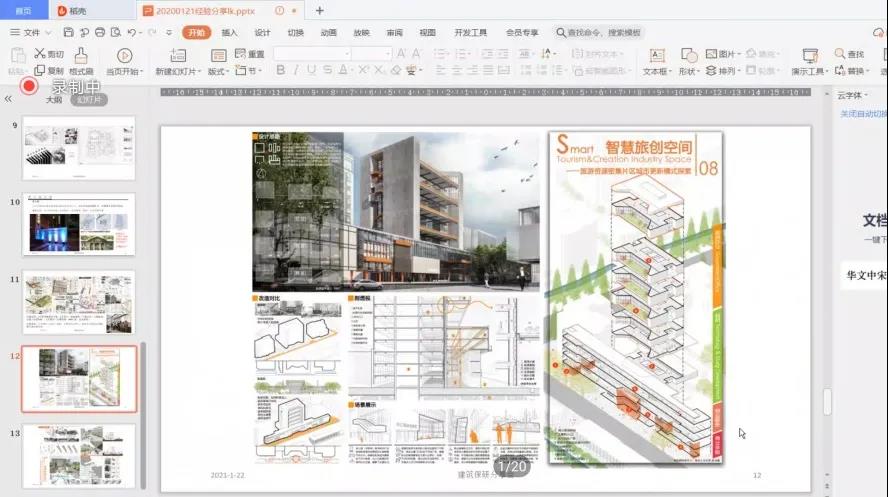
Task: Toggle Underline formatting
Action: click(312, 70)
